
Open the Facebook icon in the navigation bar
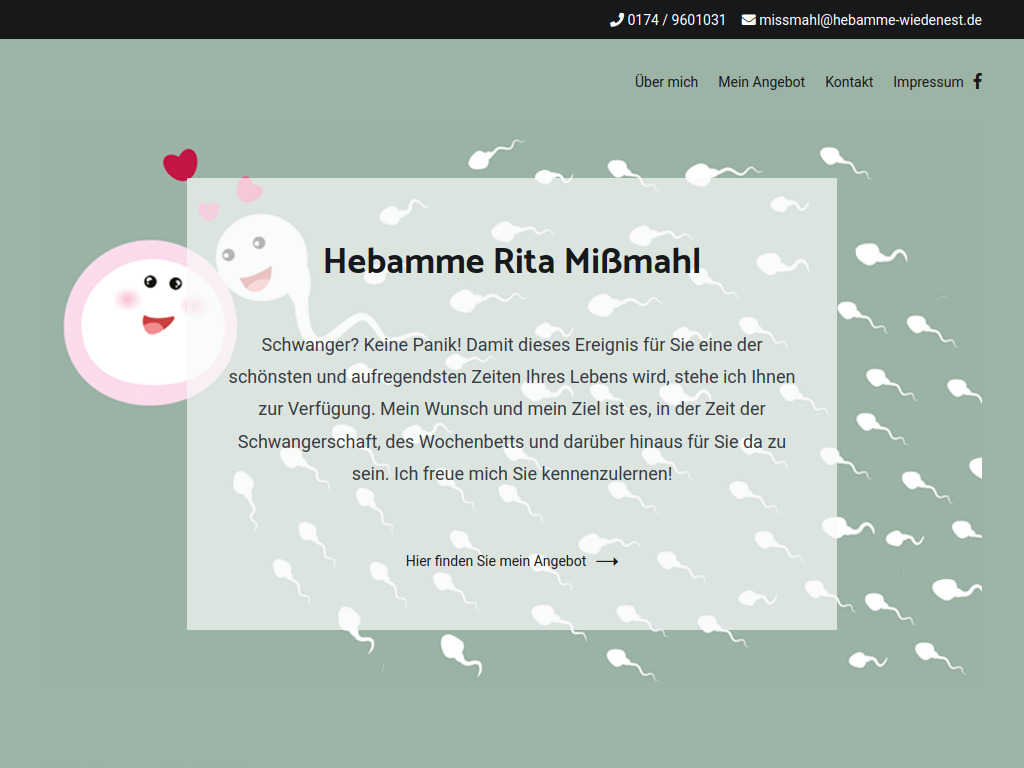coord(977,81)
